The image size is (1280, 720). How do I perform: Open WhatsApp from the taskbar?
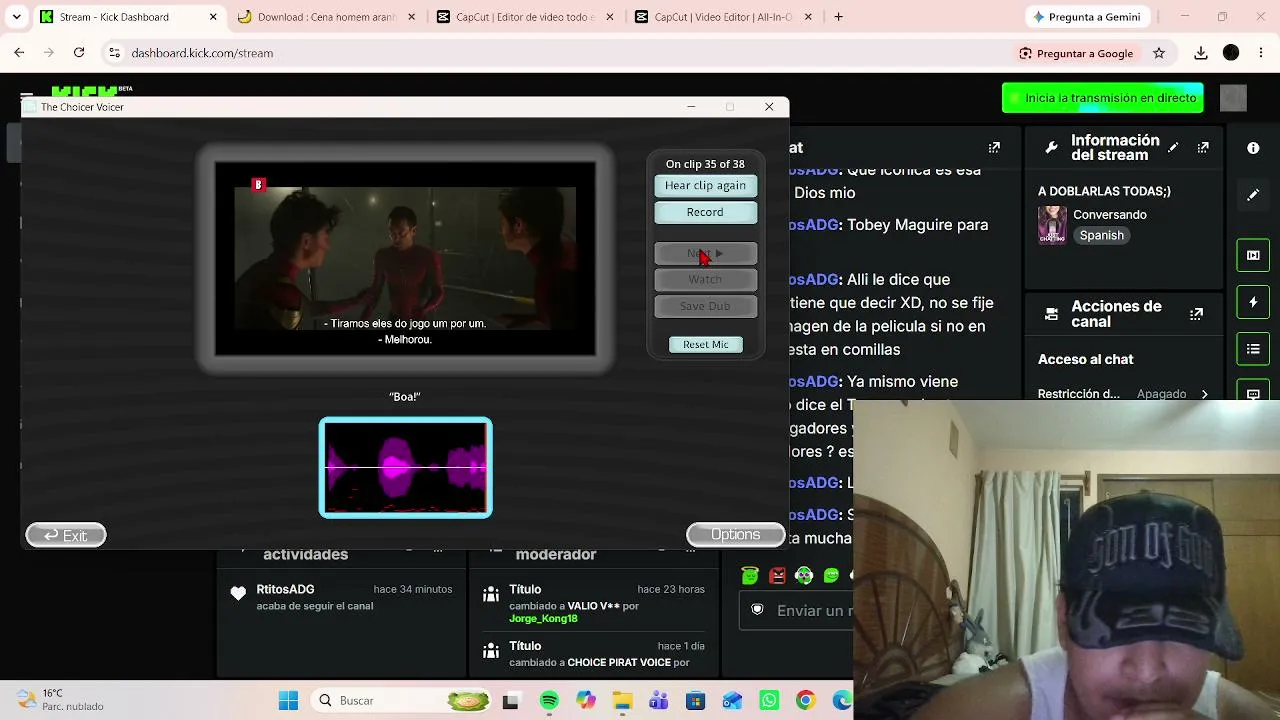click(768, 701)
